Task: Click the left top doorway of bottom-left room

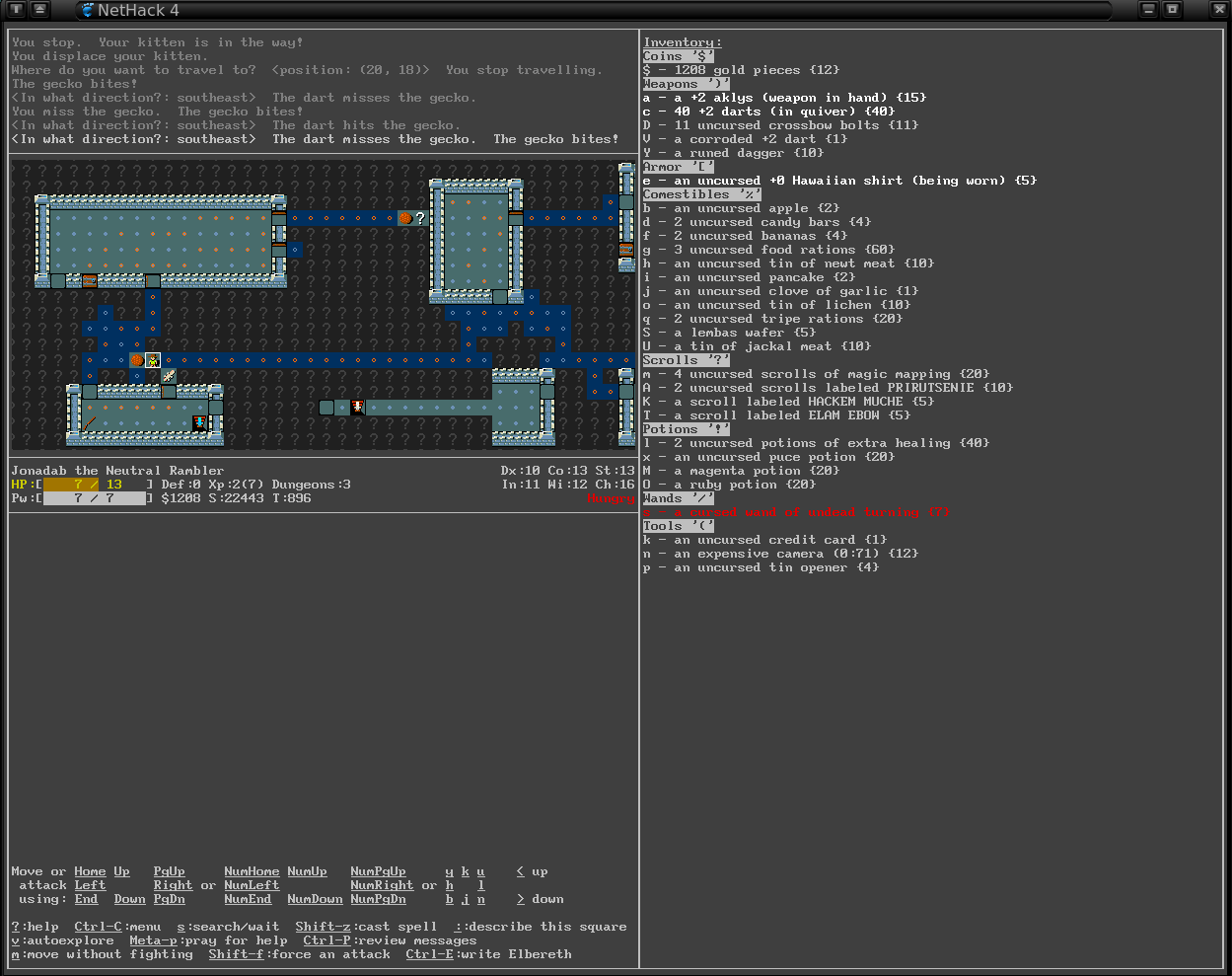Action: (90, 392)
